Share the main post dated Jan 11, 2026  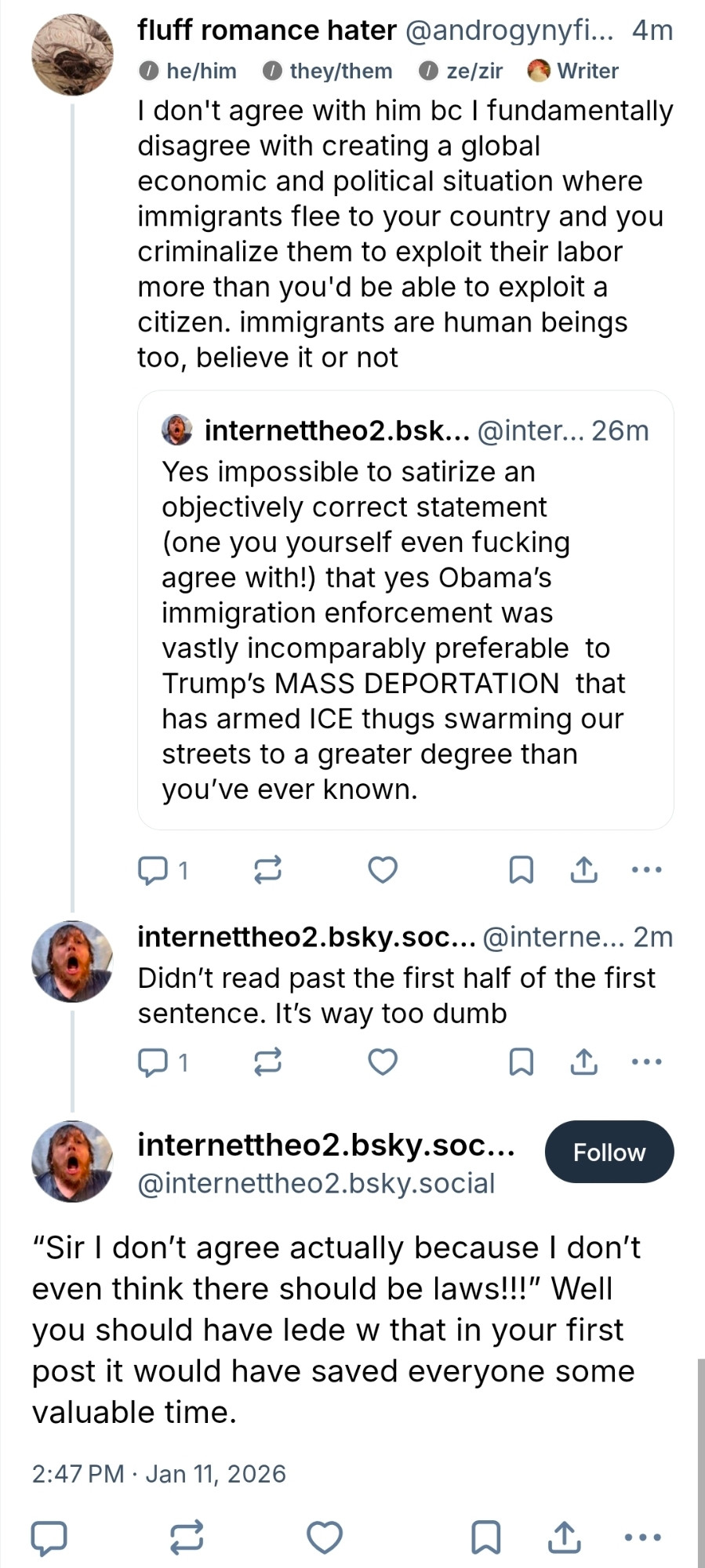click(565, 1537)
